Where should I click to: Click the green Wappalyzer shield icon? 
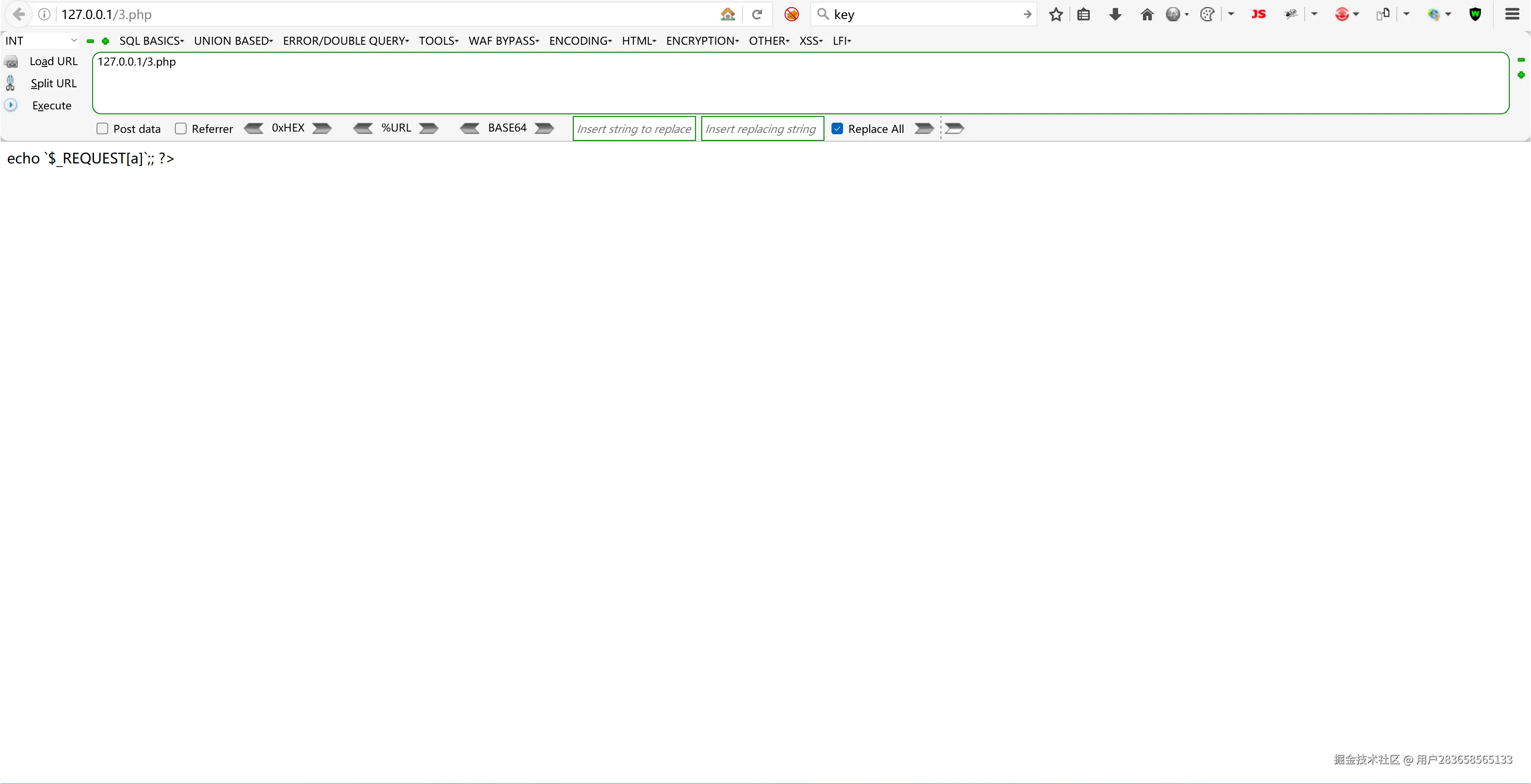click(1476, 14)
